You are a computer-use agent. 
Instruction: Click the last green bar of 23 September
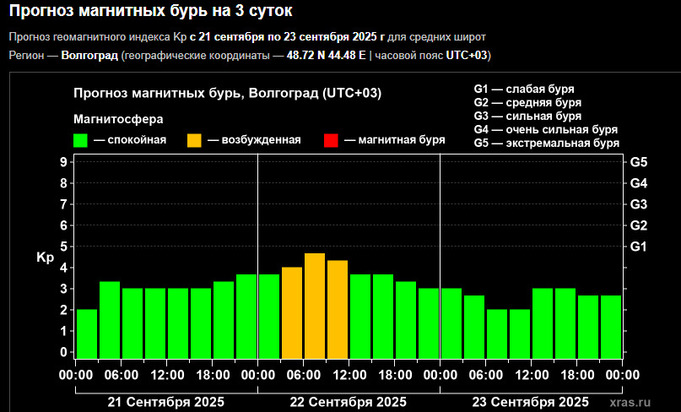[x=610, y=325]
